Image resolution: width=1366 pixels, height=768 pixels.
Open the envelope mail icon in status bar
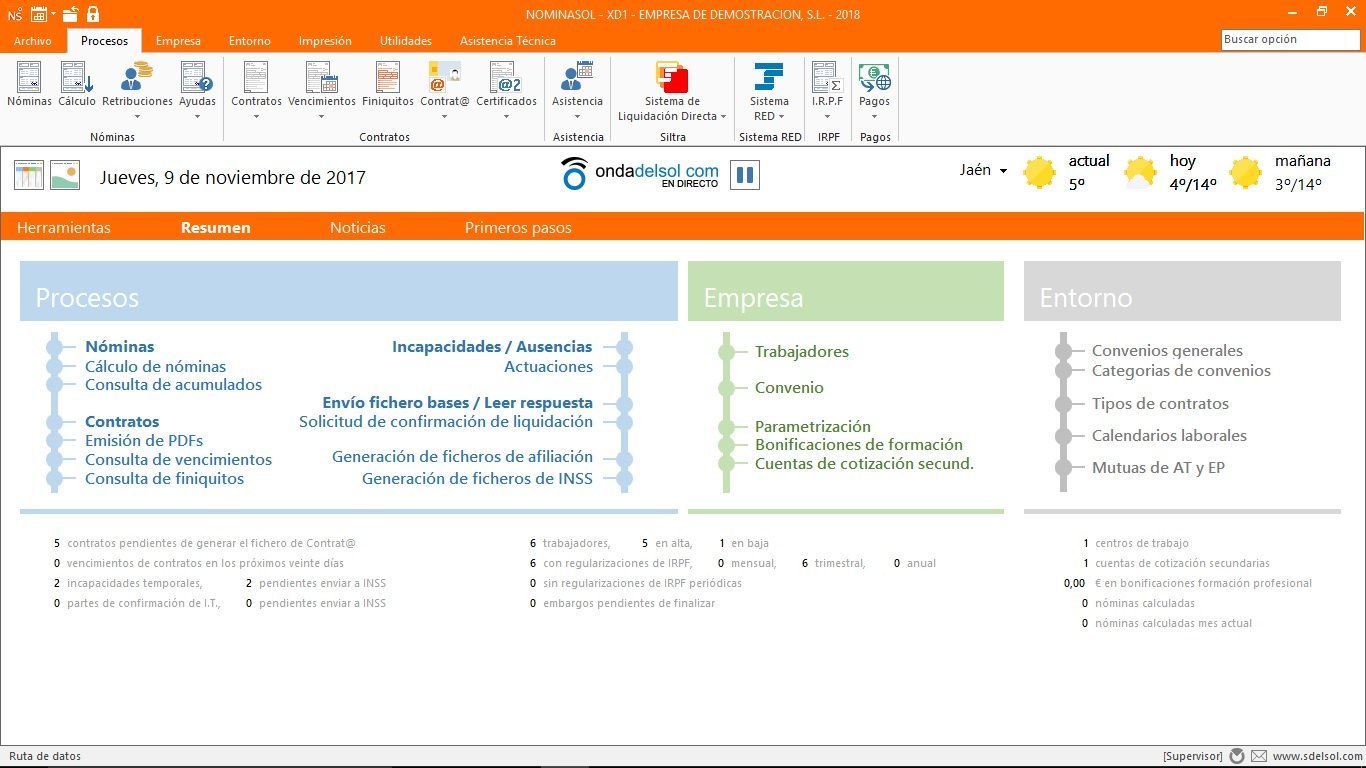click(x=1259, y=756)
